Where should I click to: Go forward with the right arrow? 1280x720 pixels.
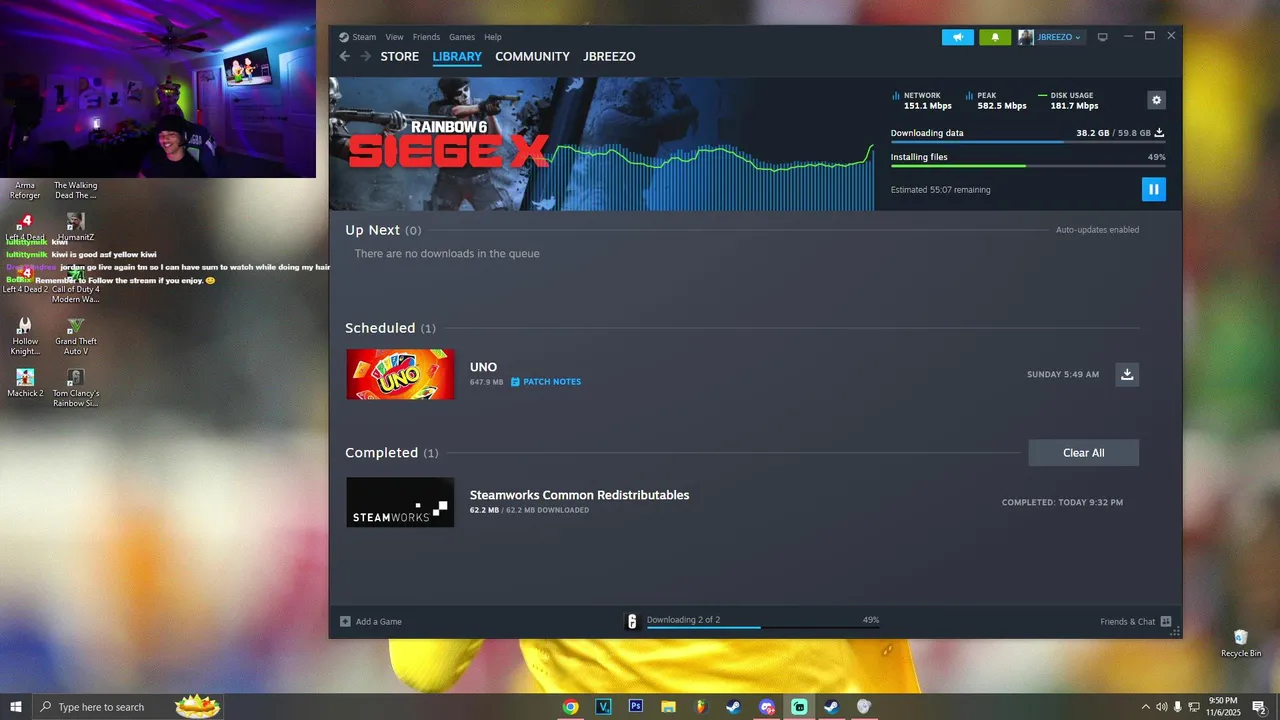(x=365, y=56)
